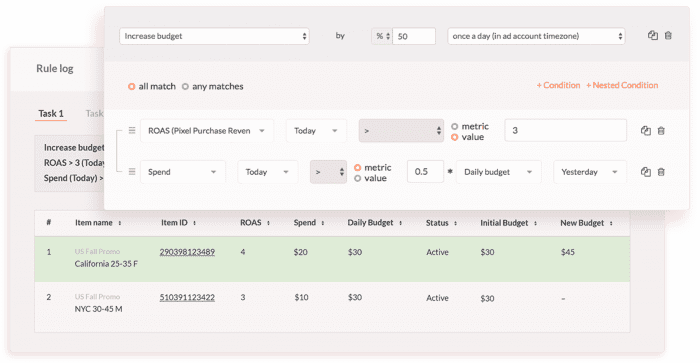Delete the Increase budget task
The image size is (700, 363).
coord(668,36)
